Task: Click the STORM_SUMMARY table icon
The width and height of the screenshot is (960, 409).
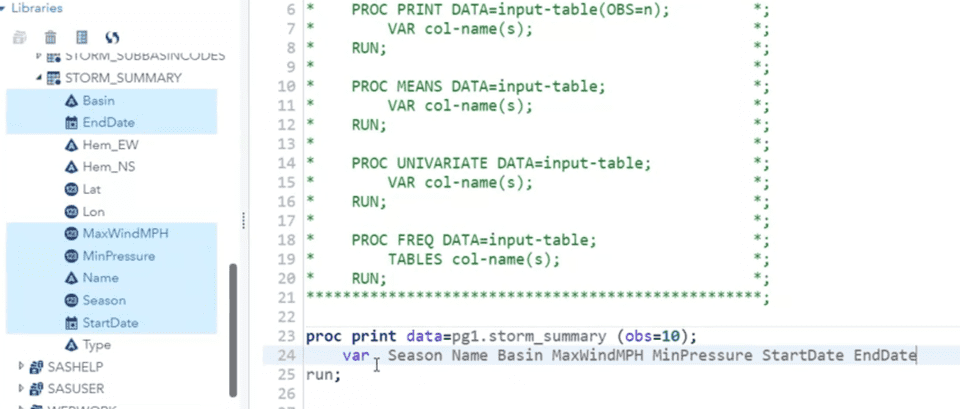Action: click(x=53, y=78)
